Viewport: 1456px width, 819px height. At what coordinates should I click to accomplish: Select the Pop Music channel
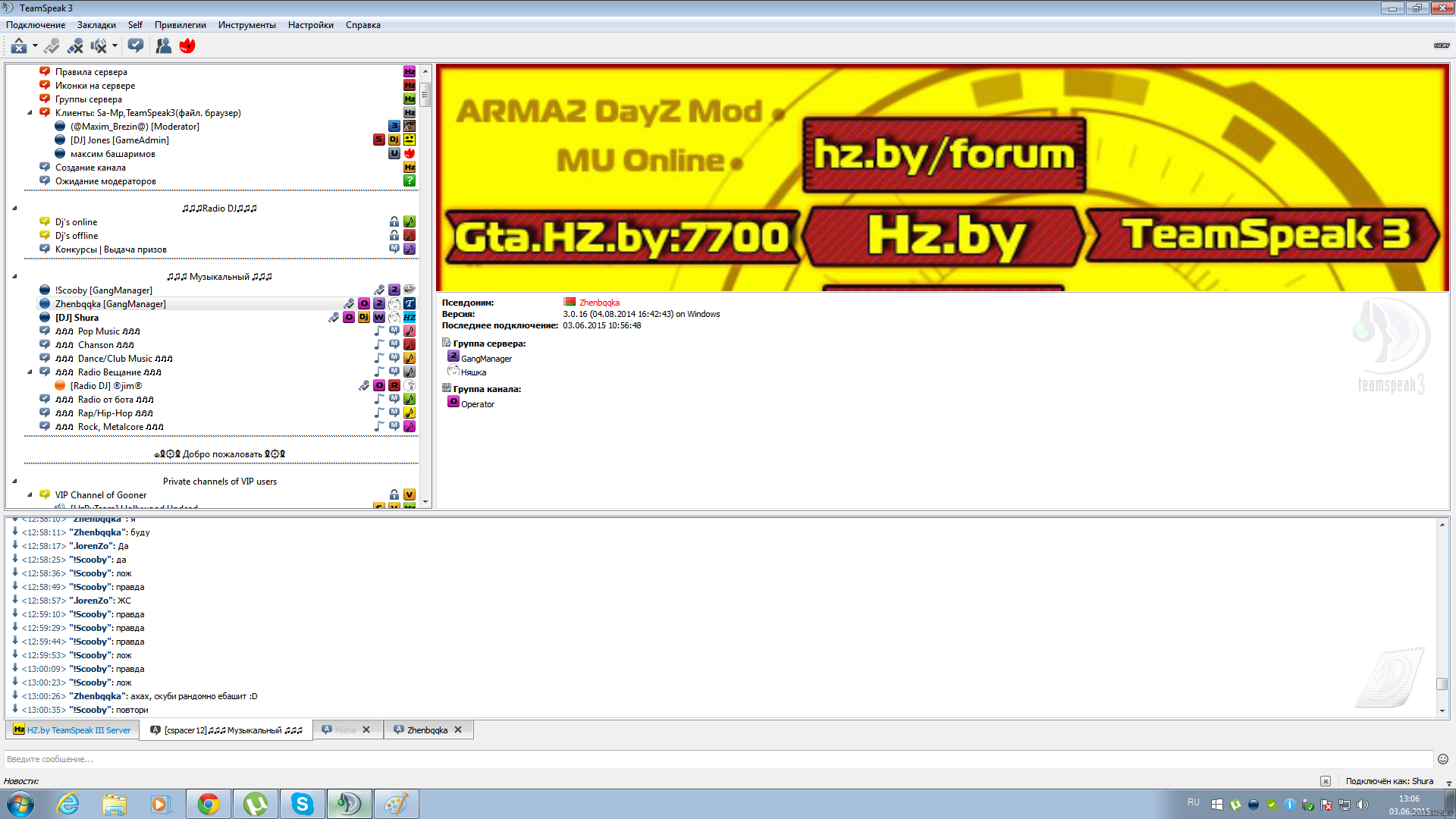coord(98,331)
